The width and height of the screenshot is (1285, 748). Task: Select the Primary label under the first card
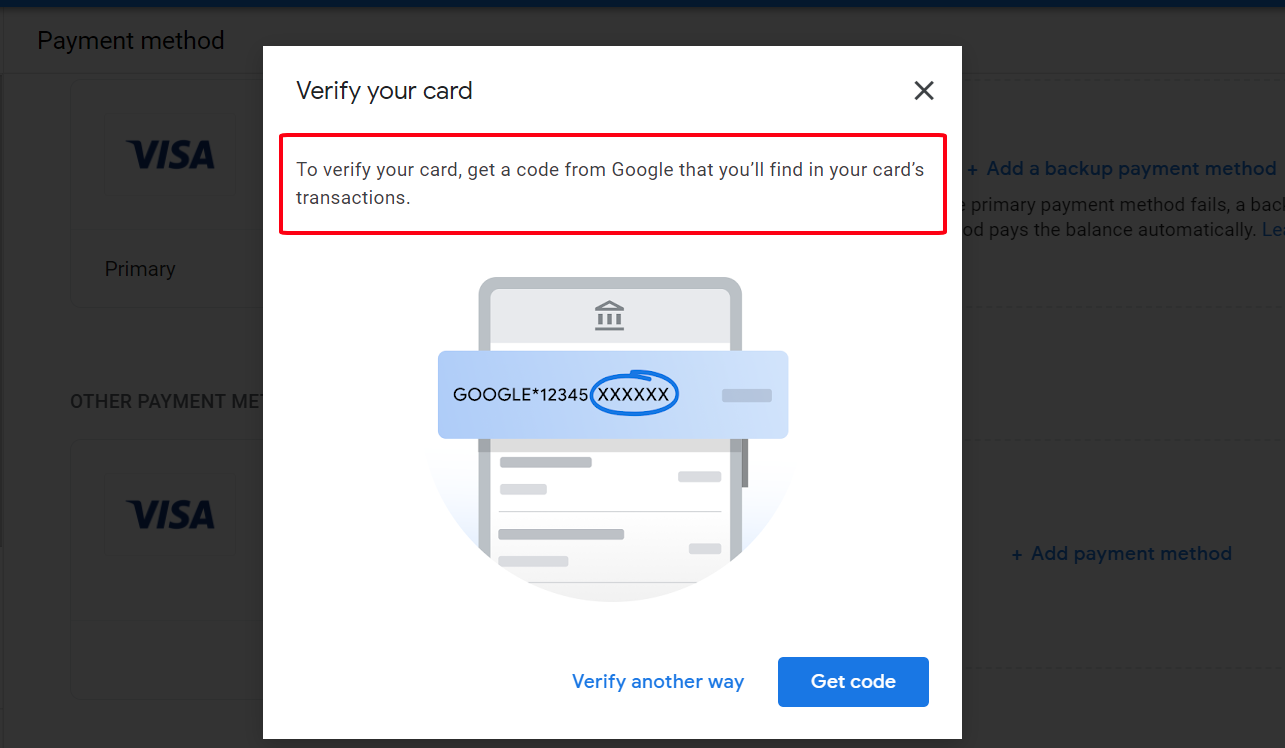pos(140,269)
